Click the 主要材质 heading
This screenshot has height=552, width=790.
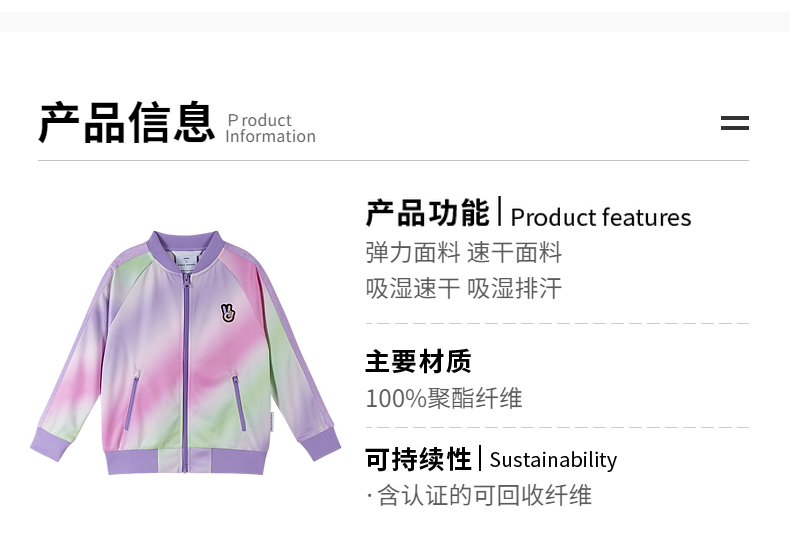[x=418, y=361]
